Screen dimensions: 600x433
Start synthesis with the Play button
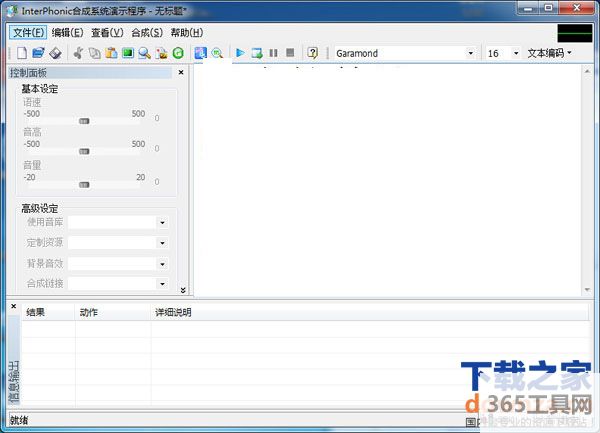point(240,53)
